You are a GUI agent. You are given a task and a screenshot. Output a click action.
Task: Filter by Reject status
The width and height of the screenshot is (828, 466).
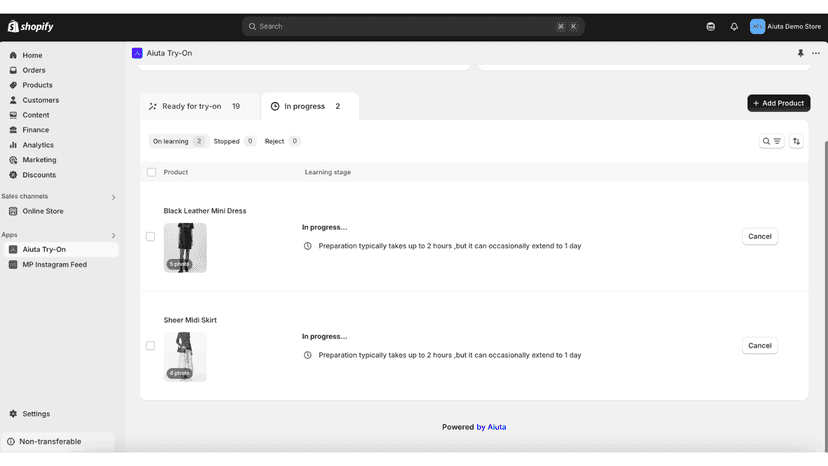(x=283, y=141)
